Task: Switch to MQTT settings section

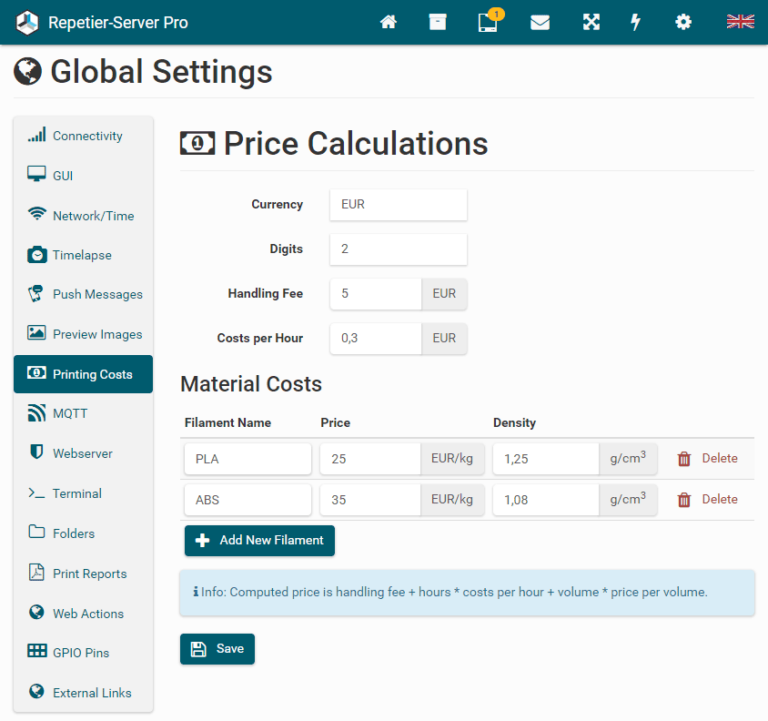Action: pos(83,413)
